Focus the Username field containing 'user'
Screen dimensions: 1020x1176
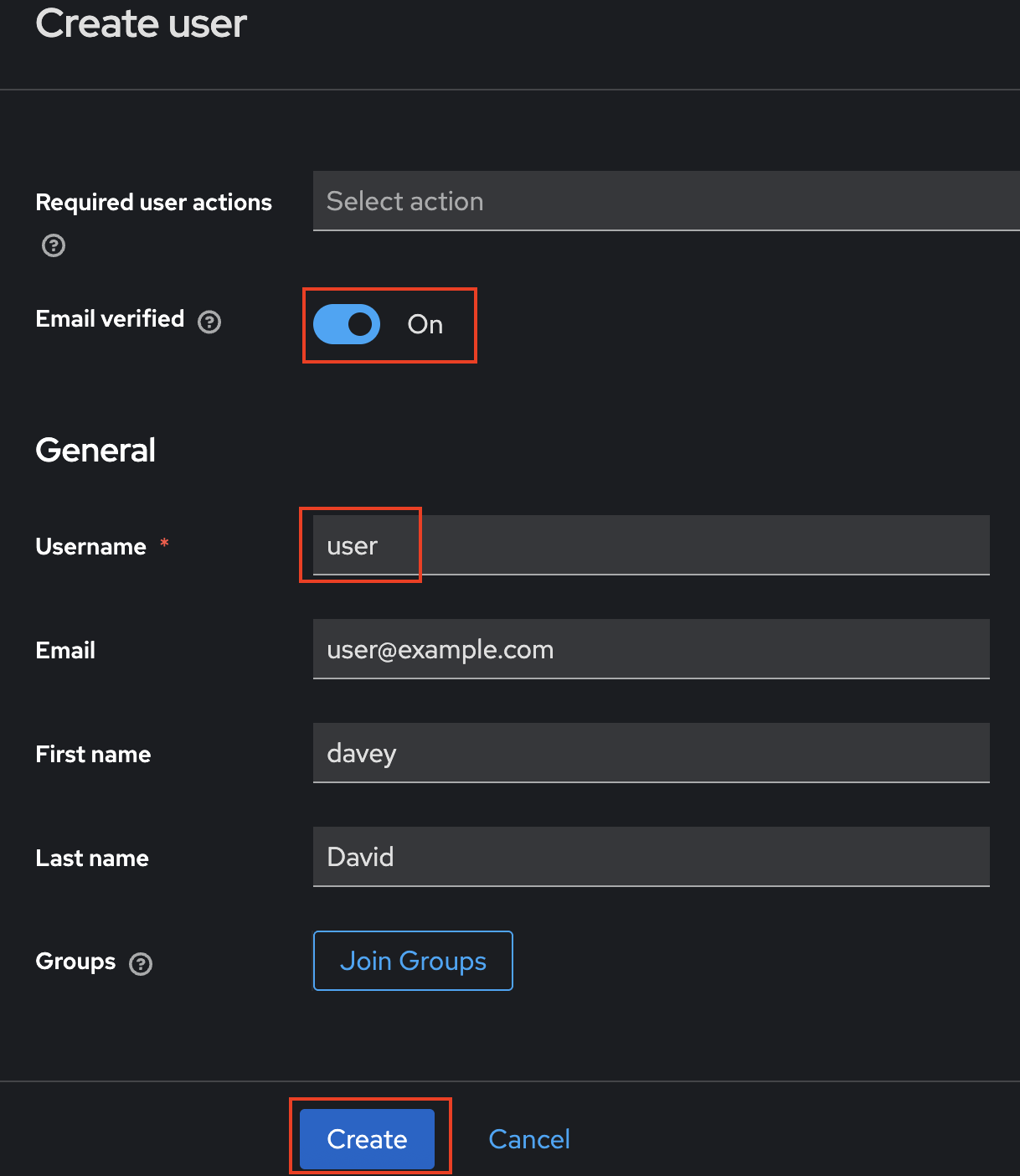tap(651, 545)
